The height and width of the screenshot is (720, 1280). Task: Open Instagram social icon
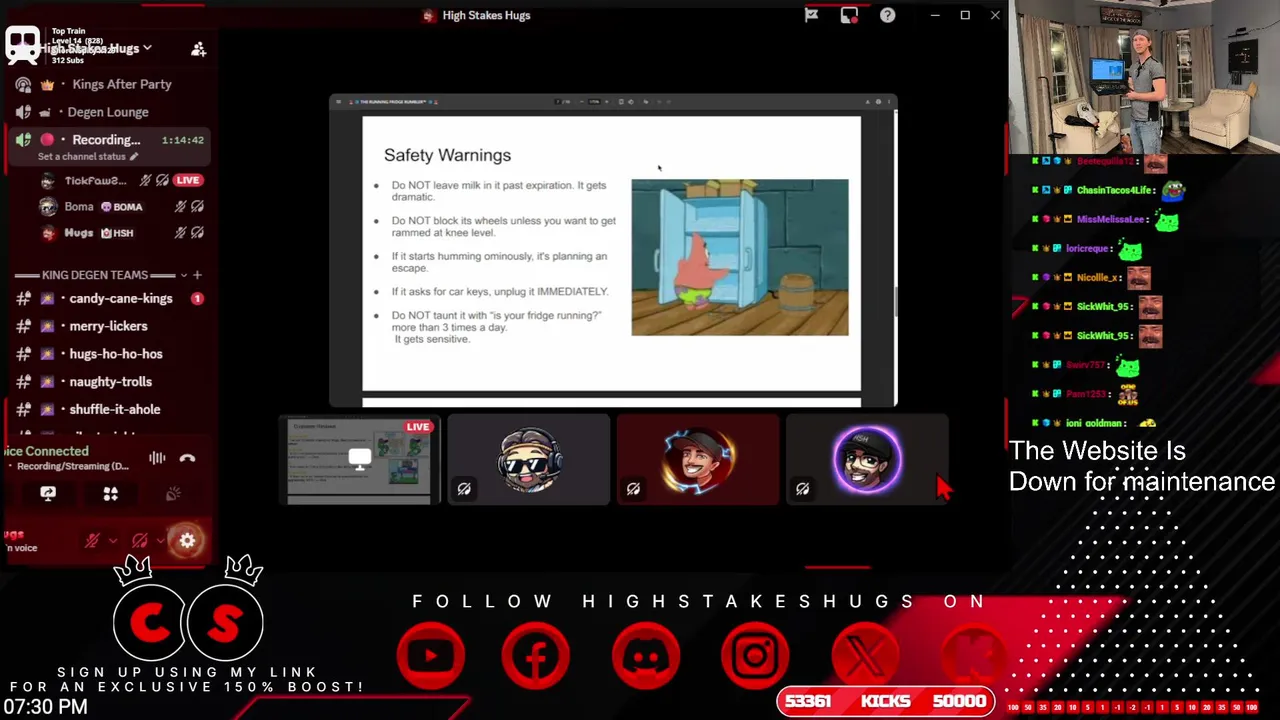click(755, 657)
